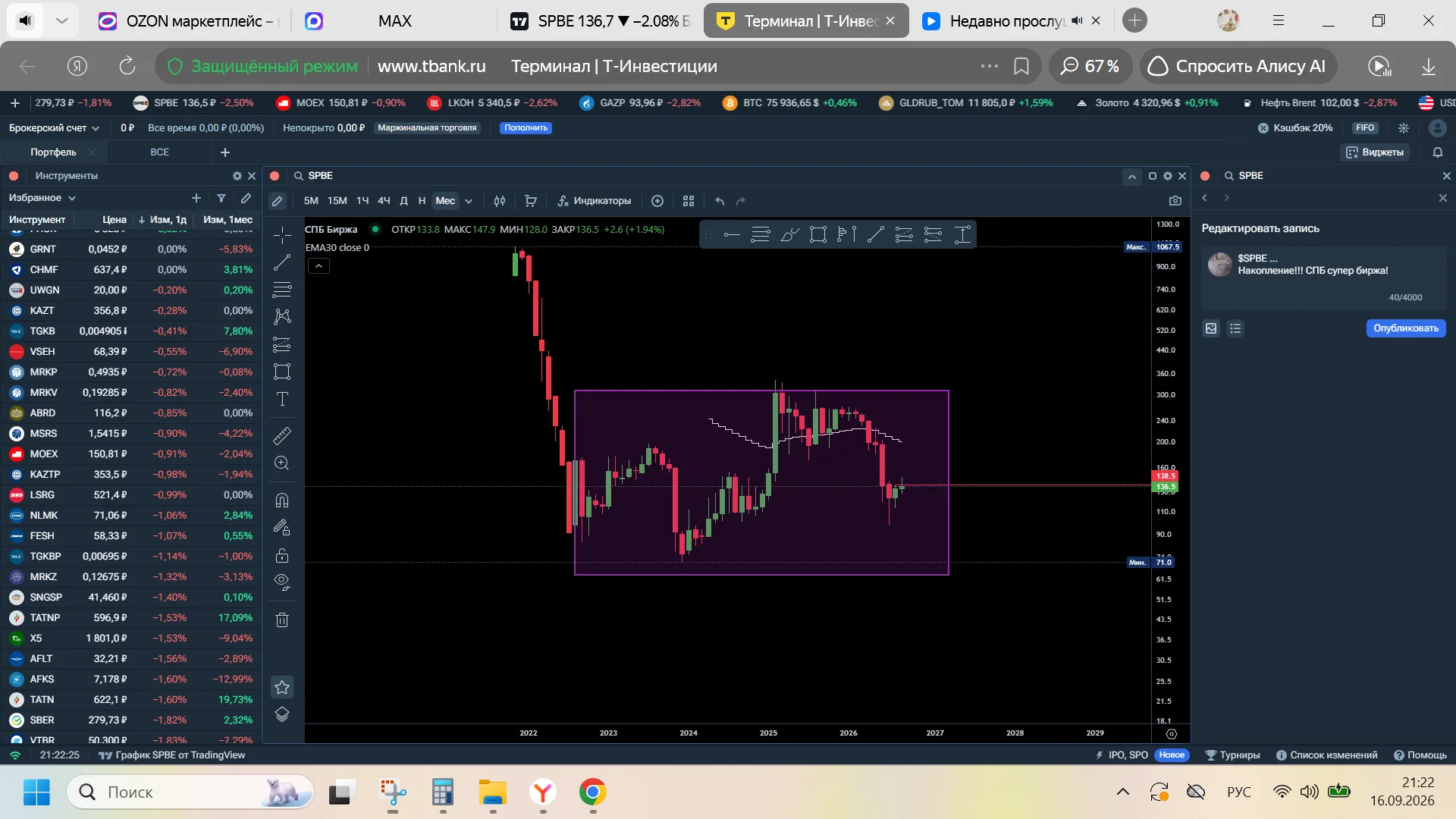This screenshot has width=1456, height=819.
Task: Open chart time axis settings icon
Action: point(1172,733)
